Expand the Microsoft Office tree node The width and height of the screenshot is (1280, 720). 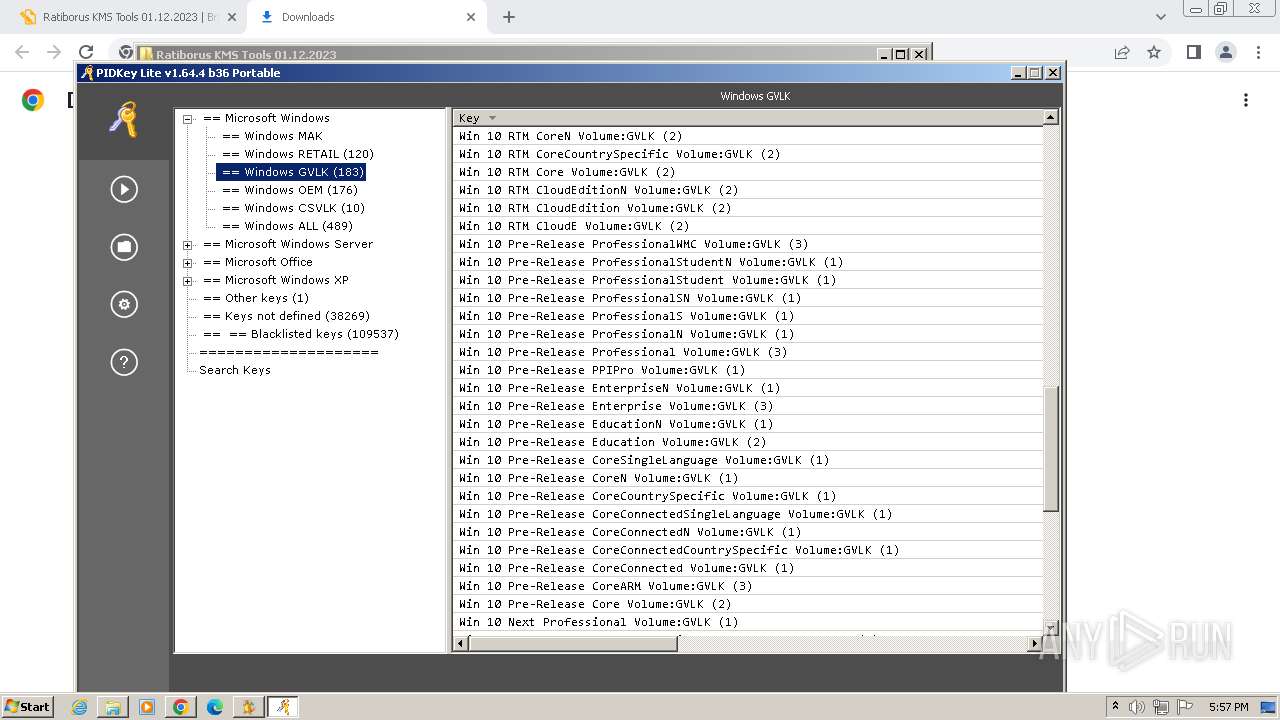tap(187, 262)
